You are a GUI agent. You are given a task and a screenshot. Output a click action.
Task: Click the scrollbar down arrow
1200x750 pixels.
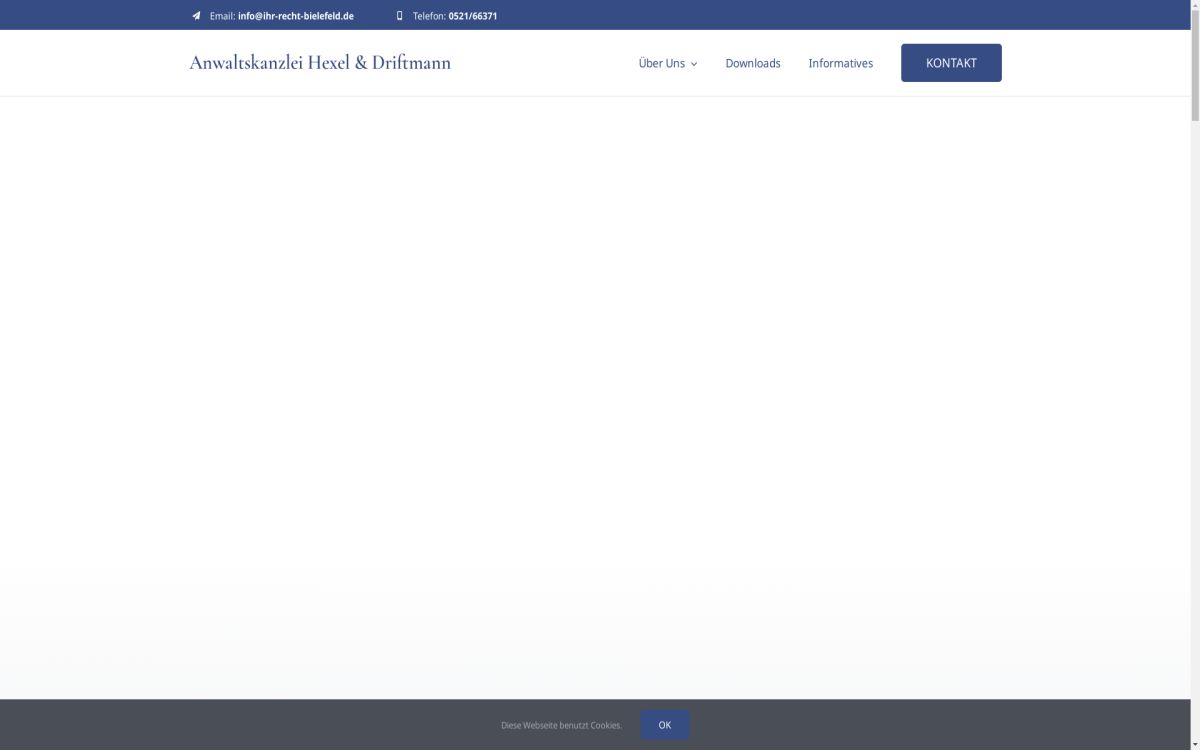tap(1195, 744)
